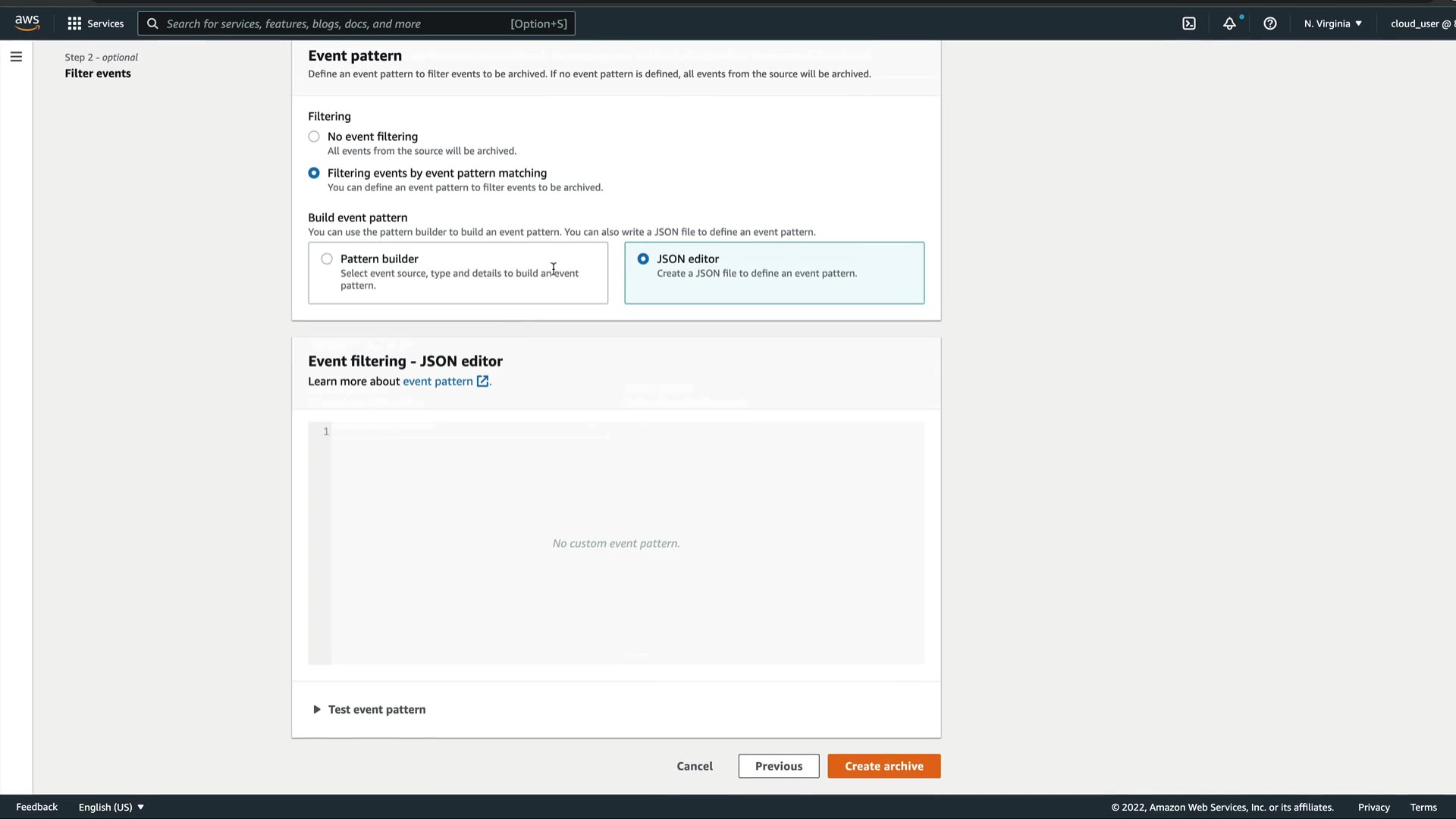The width and height of the screenshot is (1456, 819).
Task: Click the external link icon beside event pattern
Action: tap(483, 381)
